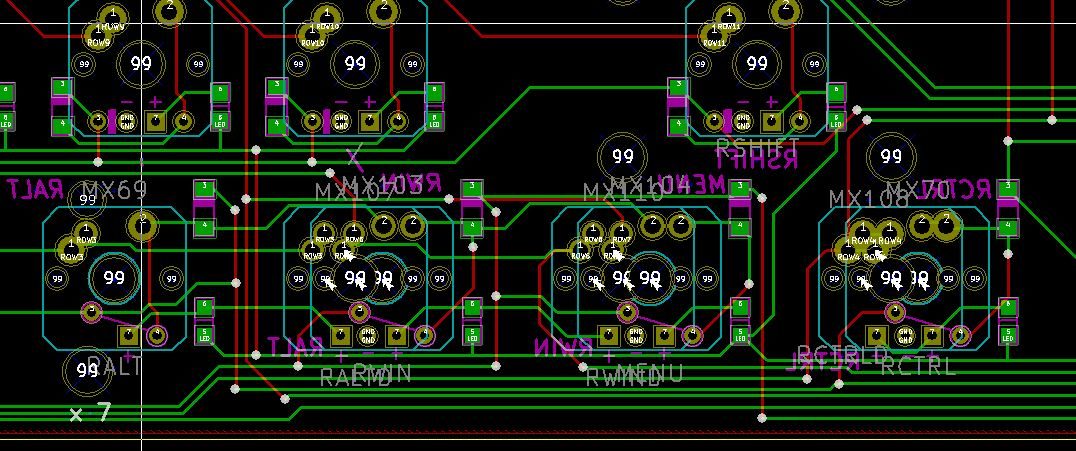The image size is (1076, 451).
Task: Select GND pad in the ROW9 switch
Action: (x=127, y=122)
